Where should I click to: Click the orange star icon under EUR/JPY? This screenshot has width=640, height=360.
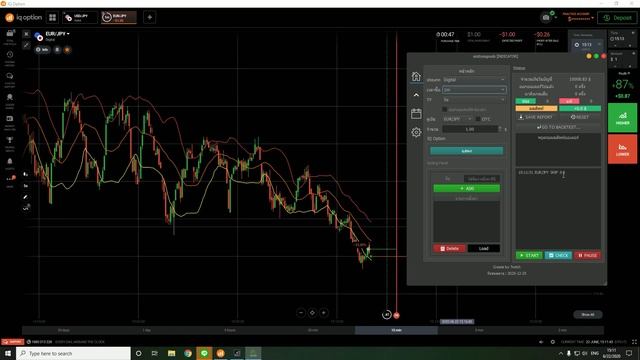click(x=67, y=50)
